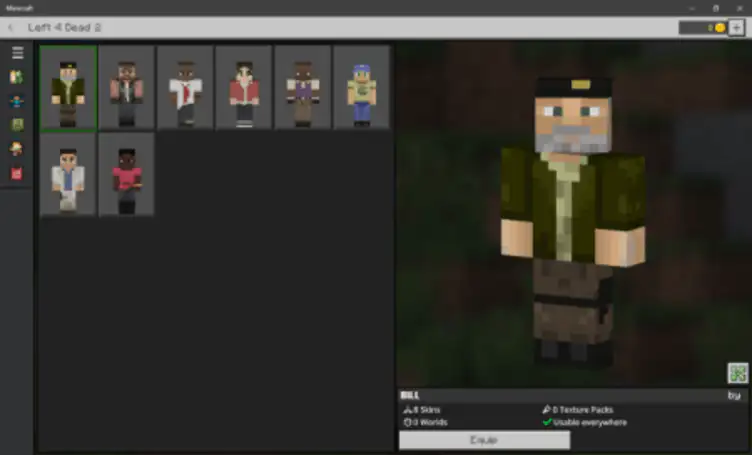Image resolution: width=752 pixels, height=455 pixels.
Task: Open the two-characters sidebar icon
Action: coord(17,77)
